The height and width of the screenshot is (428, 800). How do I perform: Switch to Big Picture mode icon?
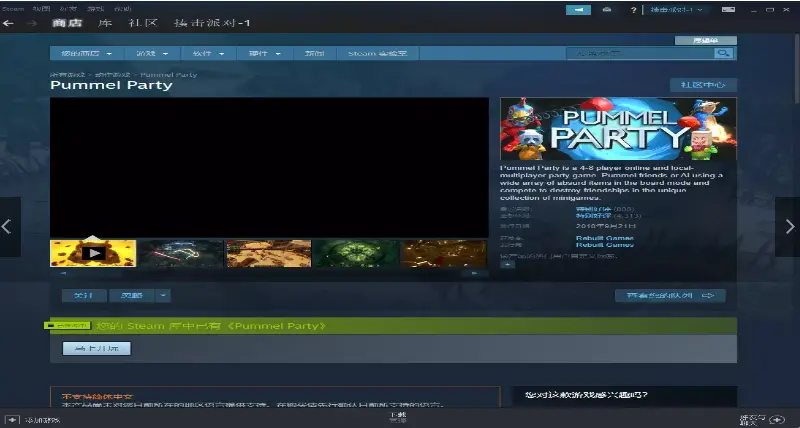(x=729, y=10)
